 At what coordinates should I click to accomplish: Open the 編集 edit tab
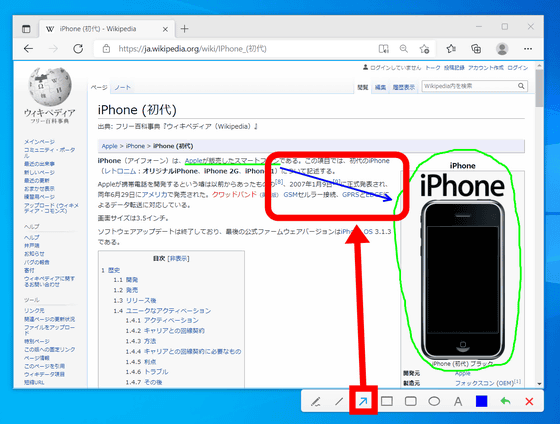pos(380,87)
